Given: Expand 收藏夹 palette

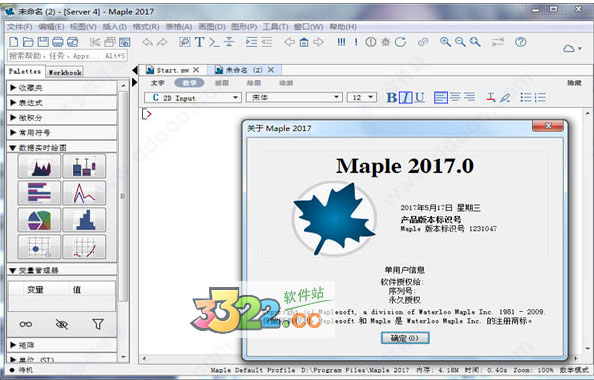Looking at the screenshot, I should 62,88.
